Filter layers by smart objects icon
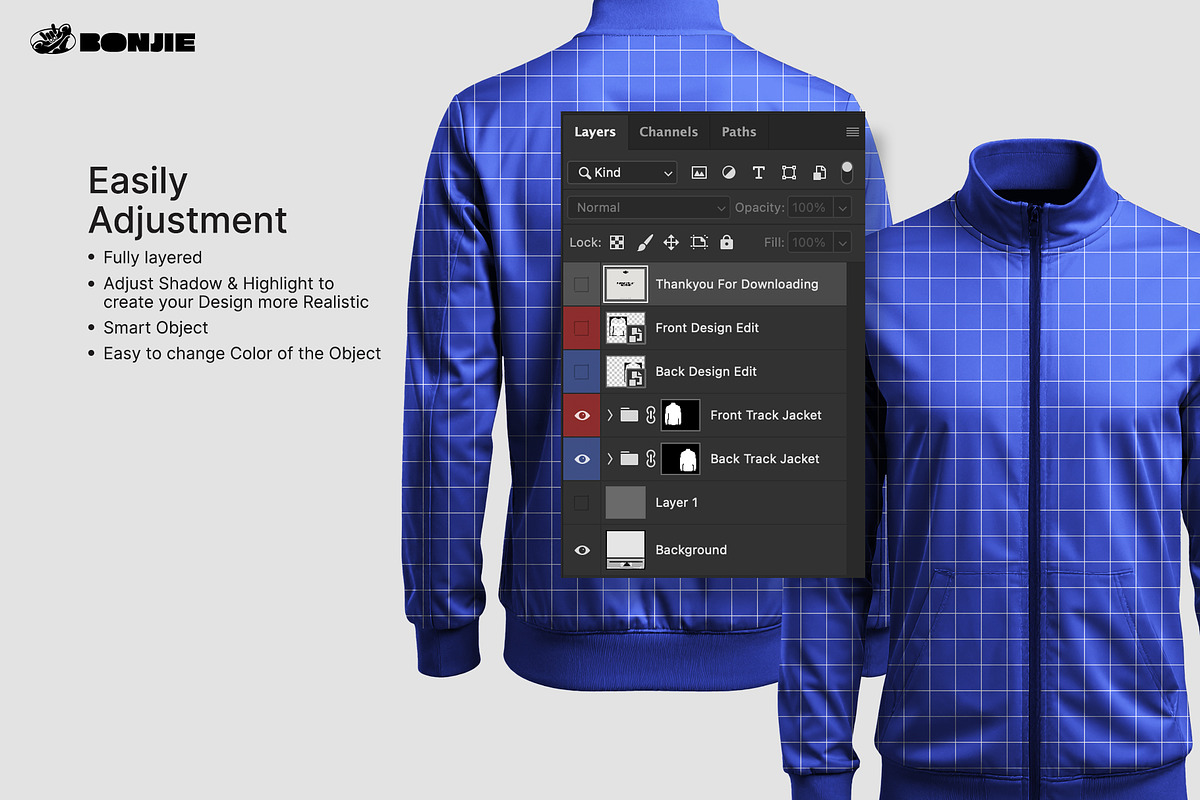Viewport: 1200px width, 800px height. click(818, 172)
